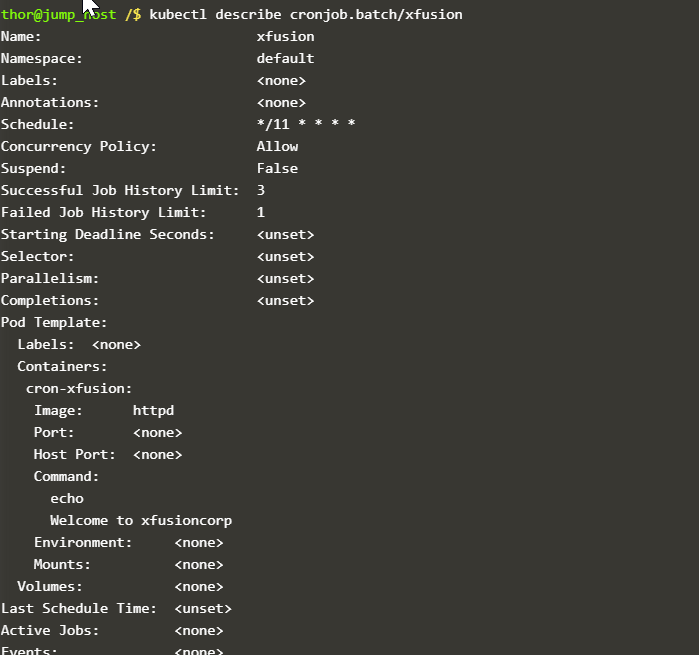Click the Name value xfusion

[285, 37]
